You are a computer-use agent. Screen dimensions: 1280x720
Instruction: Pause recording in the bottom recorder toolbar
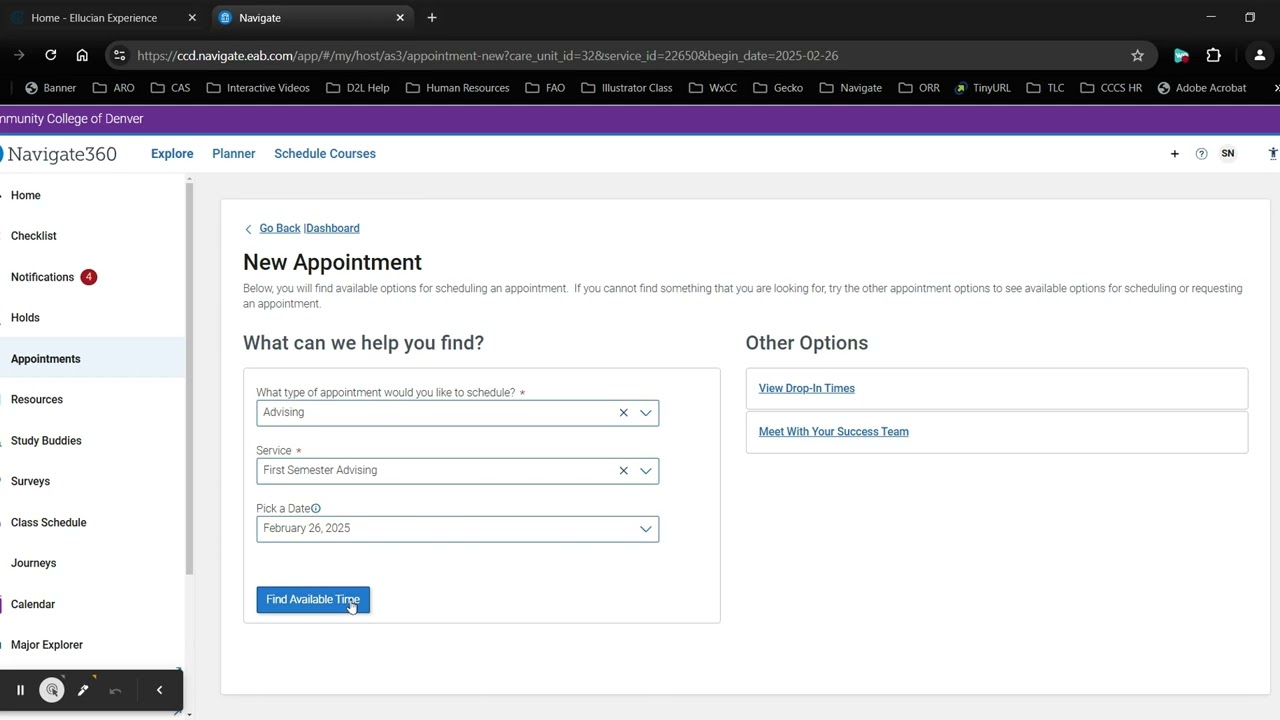coord(20,690)
